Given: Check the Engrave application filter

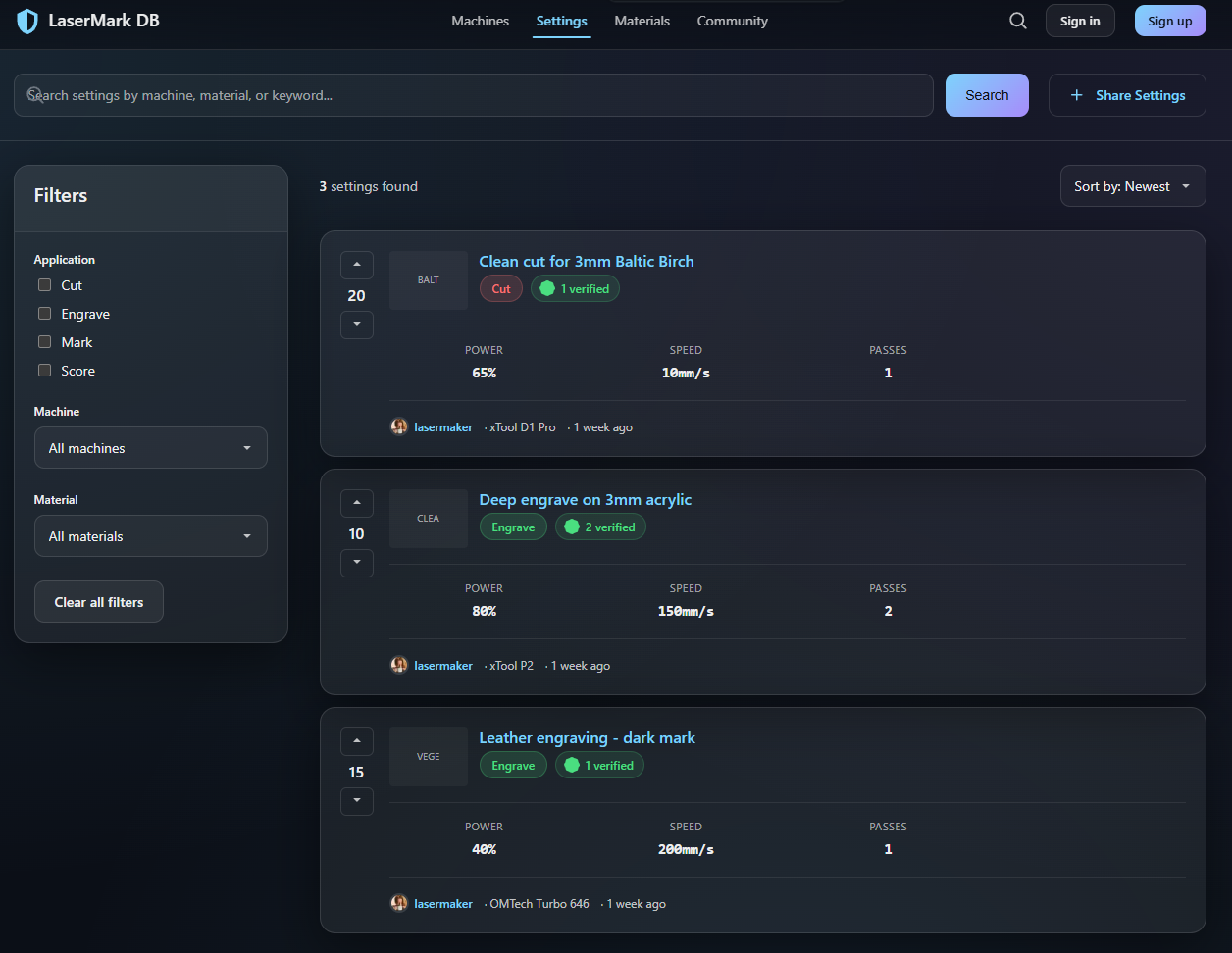Looking at the screenshot, I should (44, 314).
